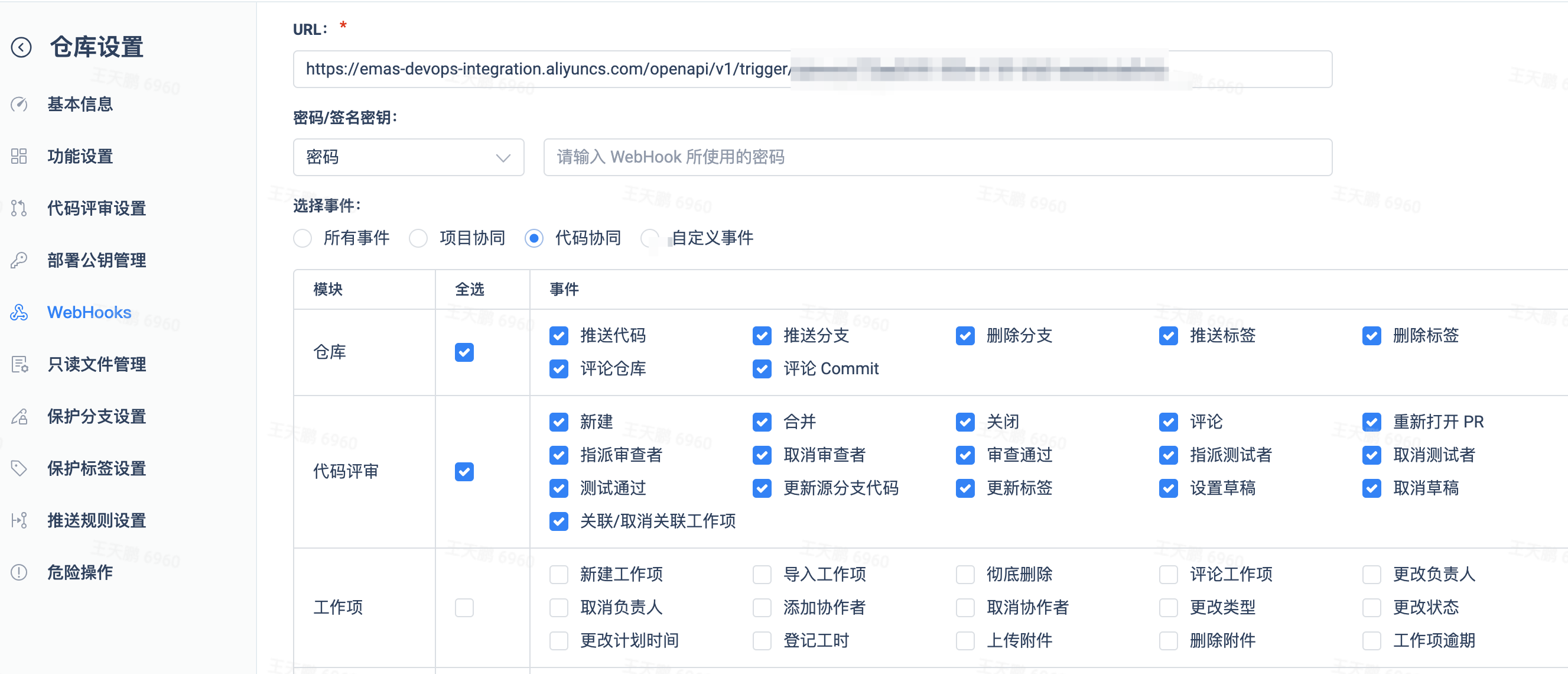Check select-all checkbox for 工作项 module
Viewport: 1568px width, 674px height.
(464, 608)
